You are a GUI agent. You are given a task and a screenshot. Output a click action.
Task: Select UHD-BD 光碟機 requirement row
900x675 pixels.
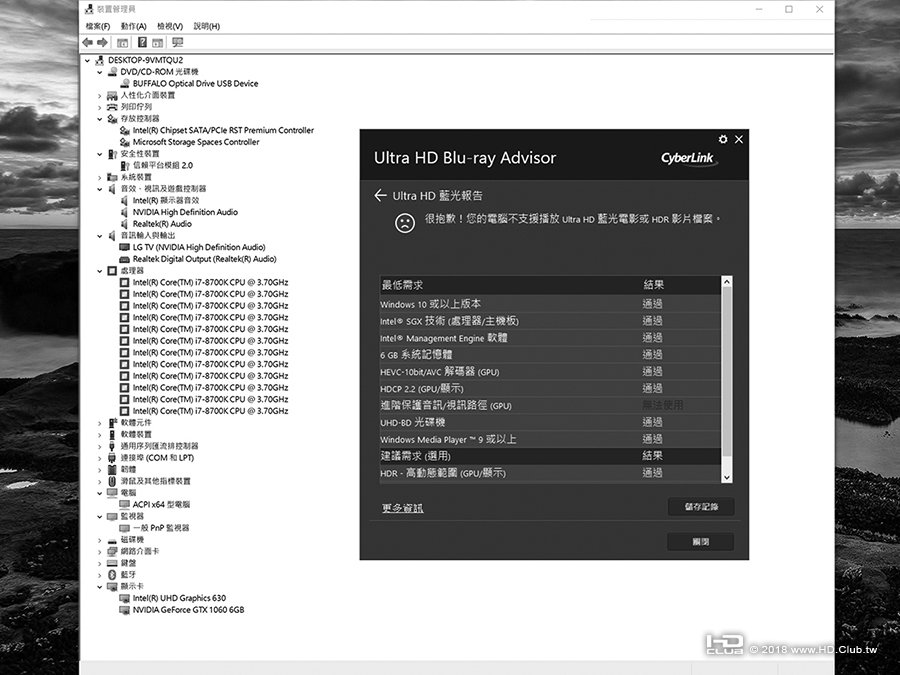(550, 422)
